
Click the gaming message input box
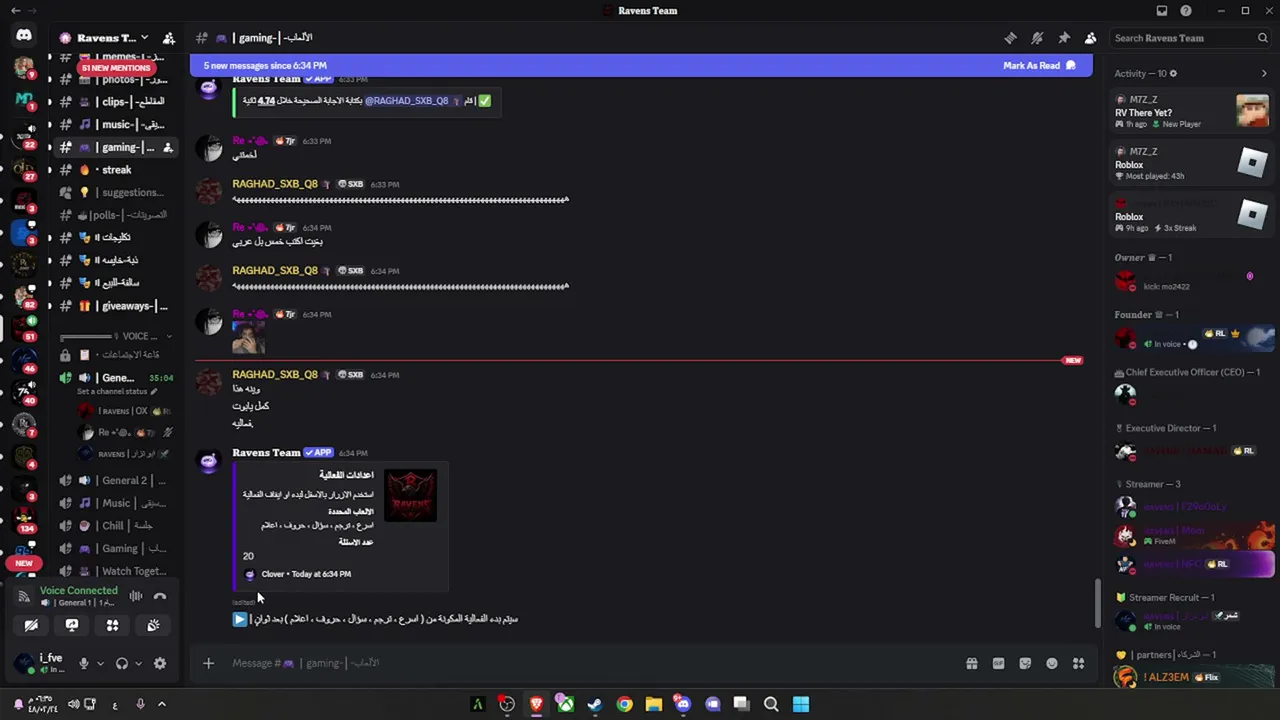click(x=590, y=663)
